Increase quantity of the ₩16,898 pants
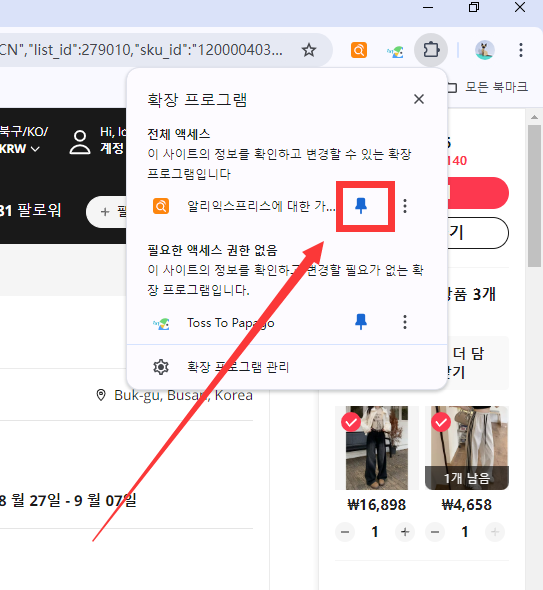The height and width of the screenshot is (590, 543). (x=405, y=532)
